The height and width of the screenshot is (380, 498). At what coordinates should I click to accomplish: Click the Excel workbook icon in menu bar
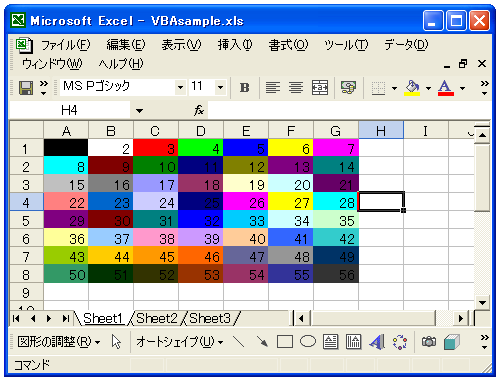click(x=24, y=45)
